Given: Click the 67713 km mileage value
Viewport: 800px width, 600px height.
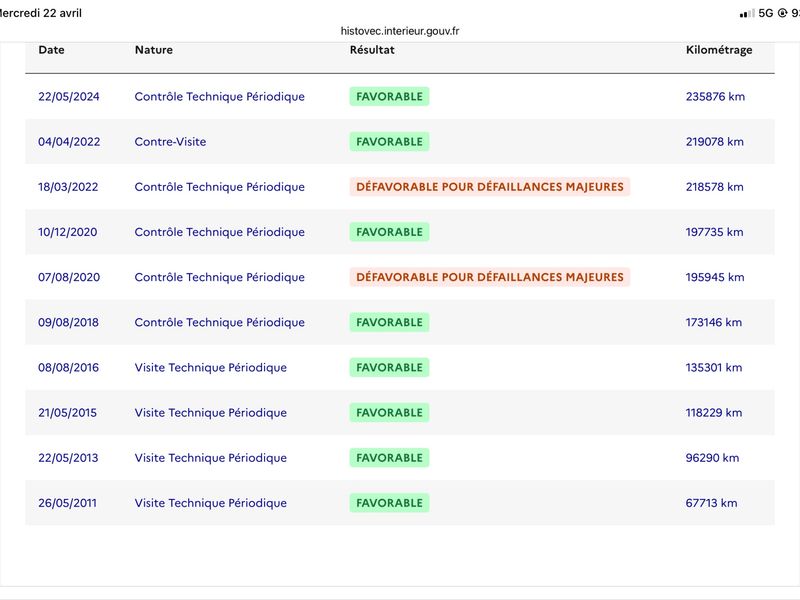Looking at the screenshot, I should point(711,503).
